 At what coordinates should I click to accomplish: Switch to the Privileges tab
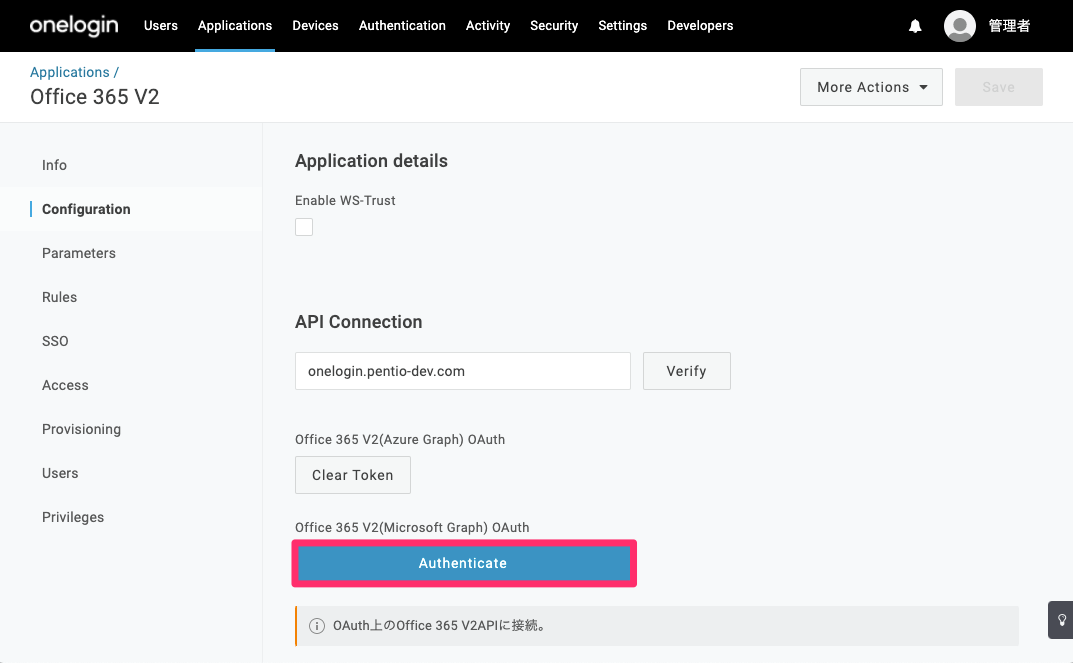pos(73,517)
